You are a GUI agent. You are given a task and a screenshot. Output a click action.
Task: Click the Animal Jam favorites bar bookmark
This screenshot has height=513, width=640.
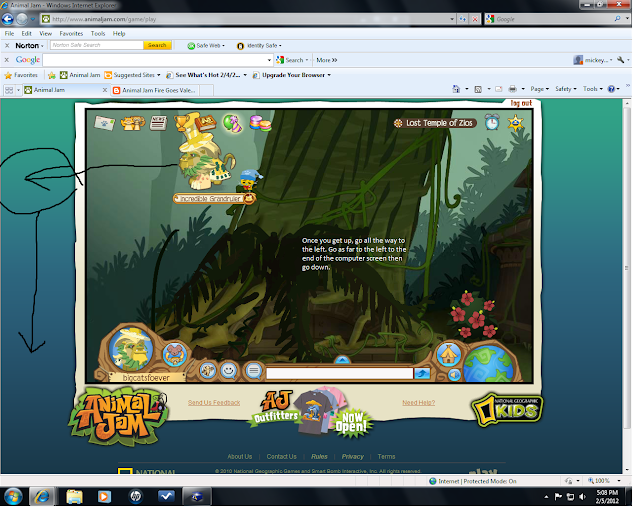click(80, 75)
